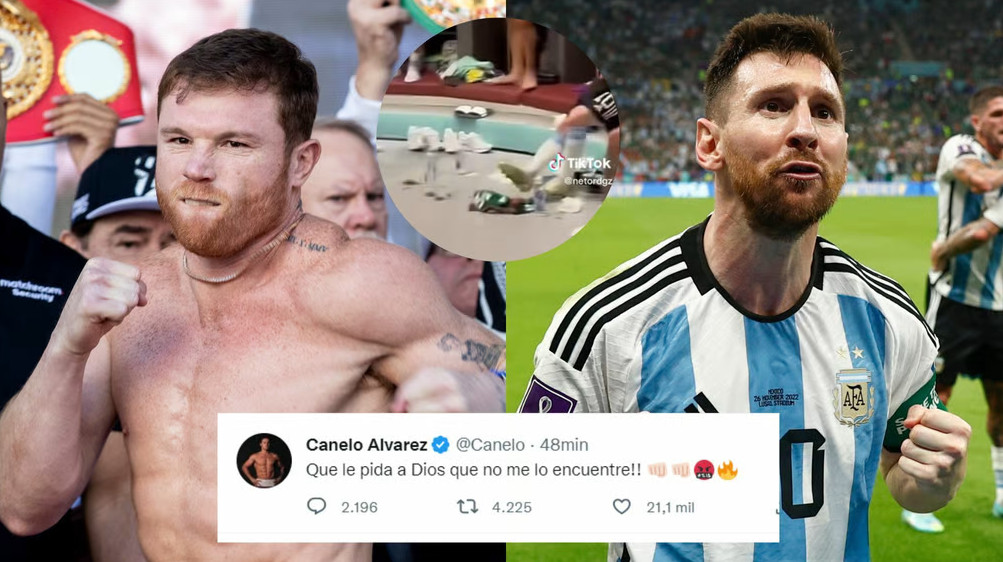Click the fire emoji in the tweet
1003x562 pixels.
(x=727, y=471)
